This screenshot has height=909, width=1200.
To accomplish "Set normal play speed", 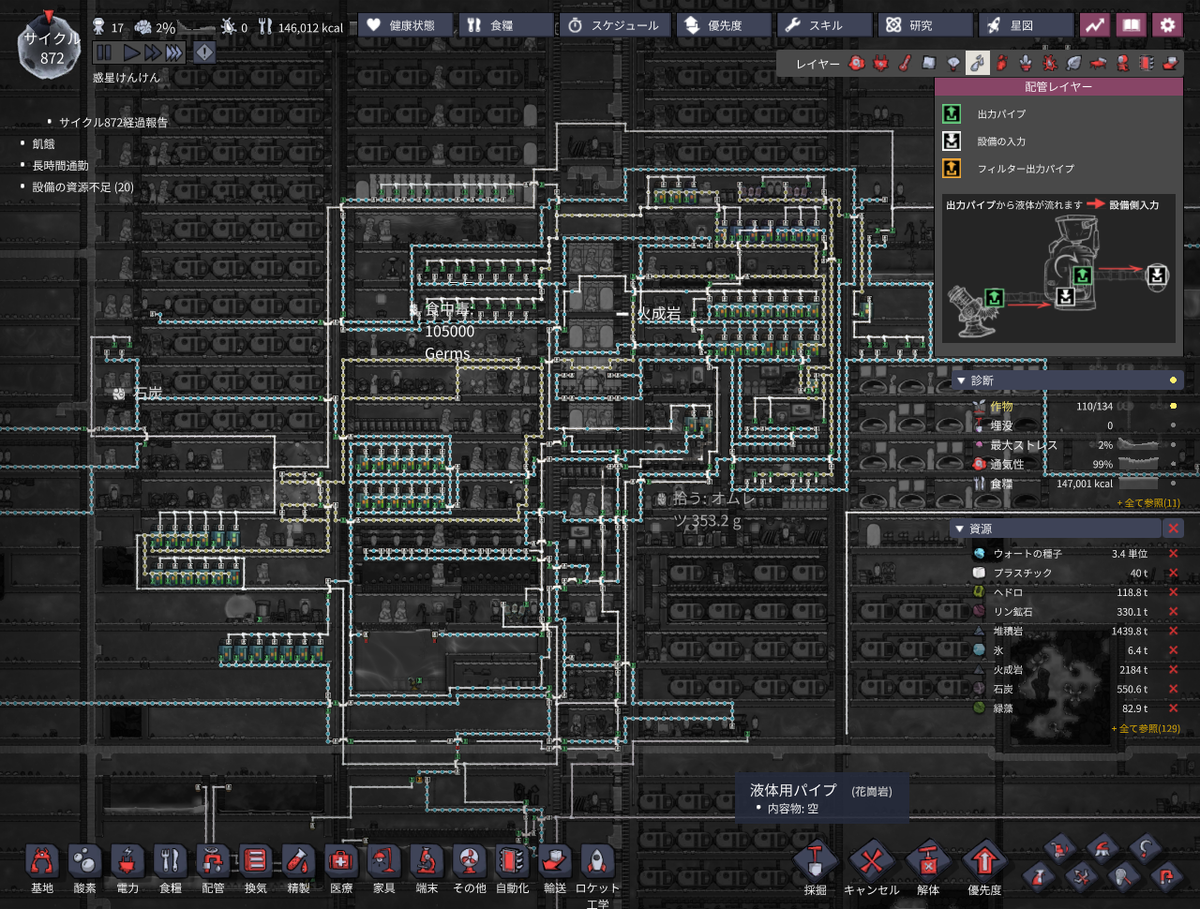I will click(130, 52).
